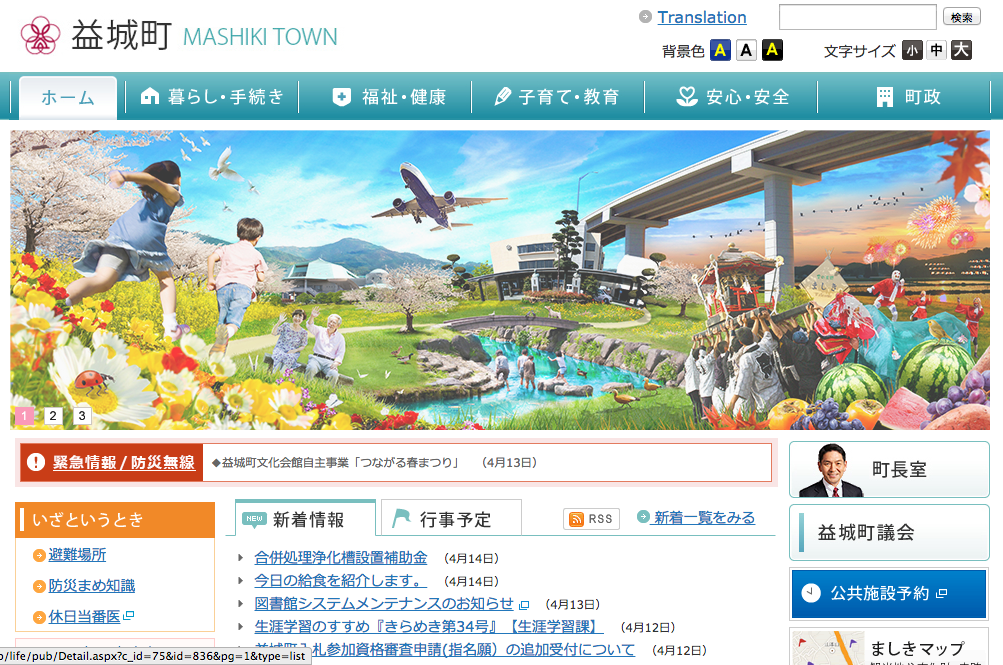Open the 暮らし・手続き menu
Screen dimensions: 1003x665
click(x=212, y=97)
